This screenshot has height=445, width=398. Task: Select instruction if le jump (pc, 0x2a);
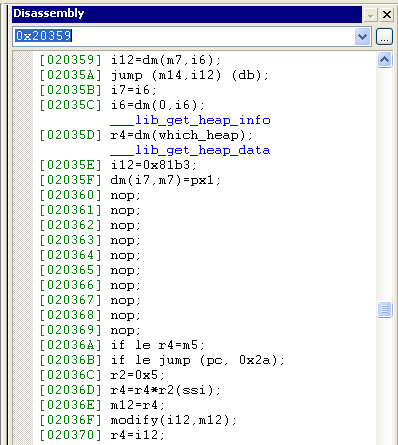pos(198,360)
